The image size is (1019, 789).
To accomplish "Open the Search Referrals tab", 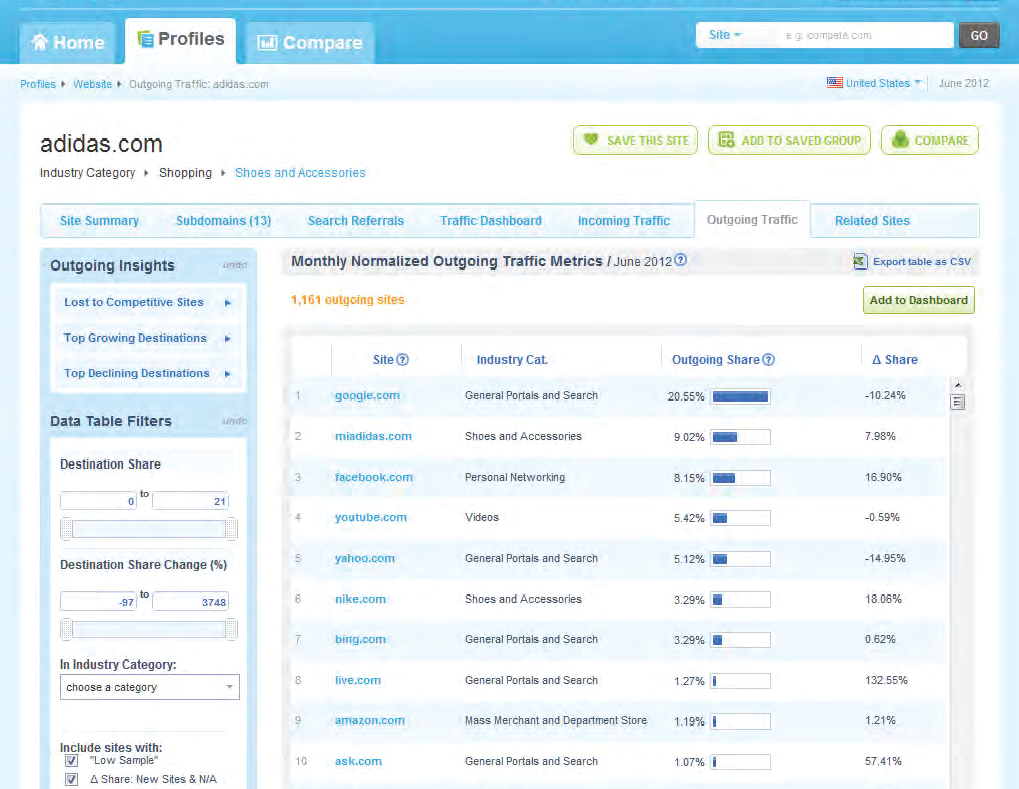I will coord(355,221).
